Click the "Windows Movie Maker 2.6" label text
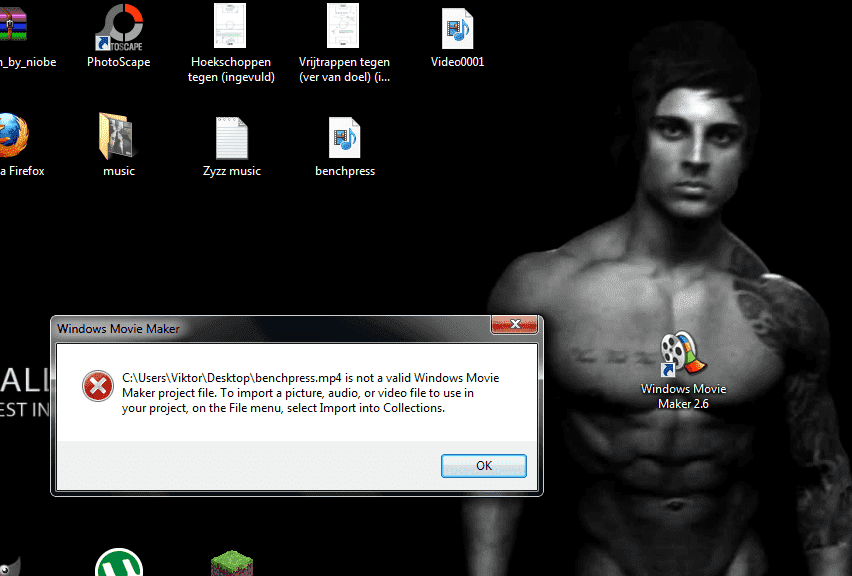The image size is (852, 576). [x=683, y=396]
